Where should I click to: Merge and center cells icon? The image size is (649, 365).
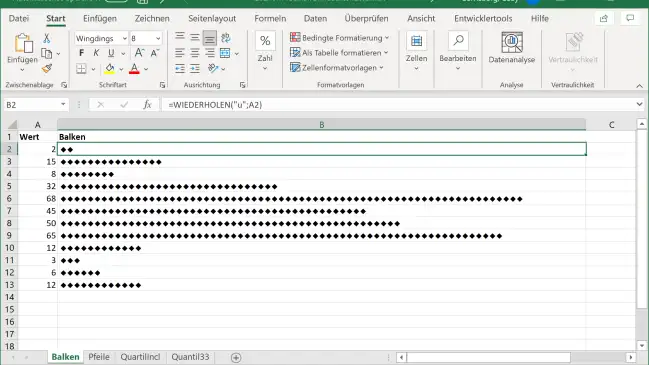tap(225, 53)
